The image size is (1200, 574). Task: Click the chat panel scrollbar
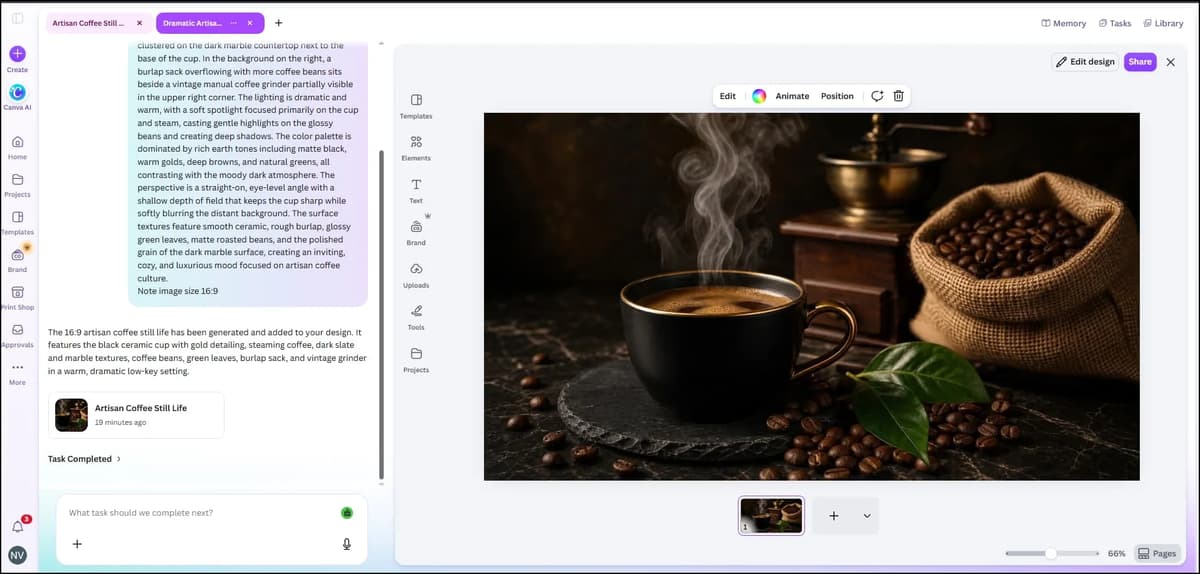381,315
